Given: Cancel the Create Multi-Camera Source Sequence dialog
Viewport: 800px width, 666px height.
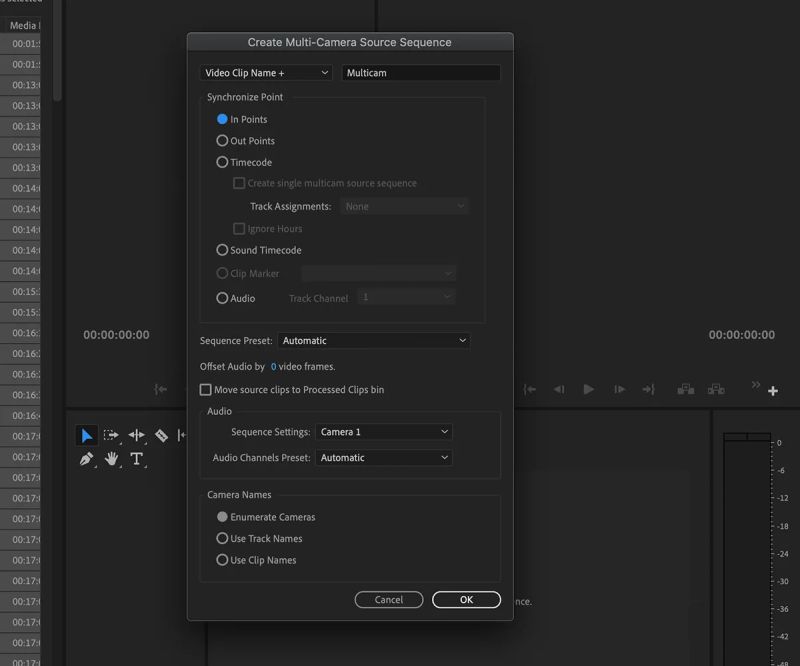Looking at the screenshot, I should click(389, 599).
